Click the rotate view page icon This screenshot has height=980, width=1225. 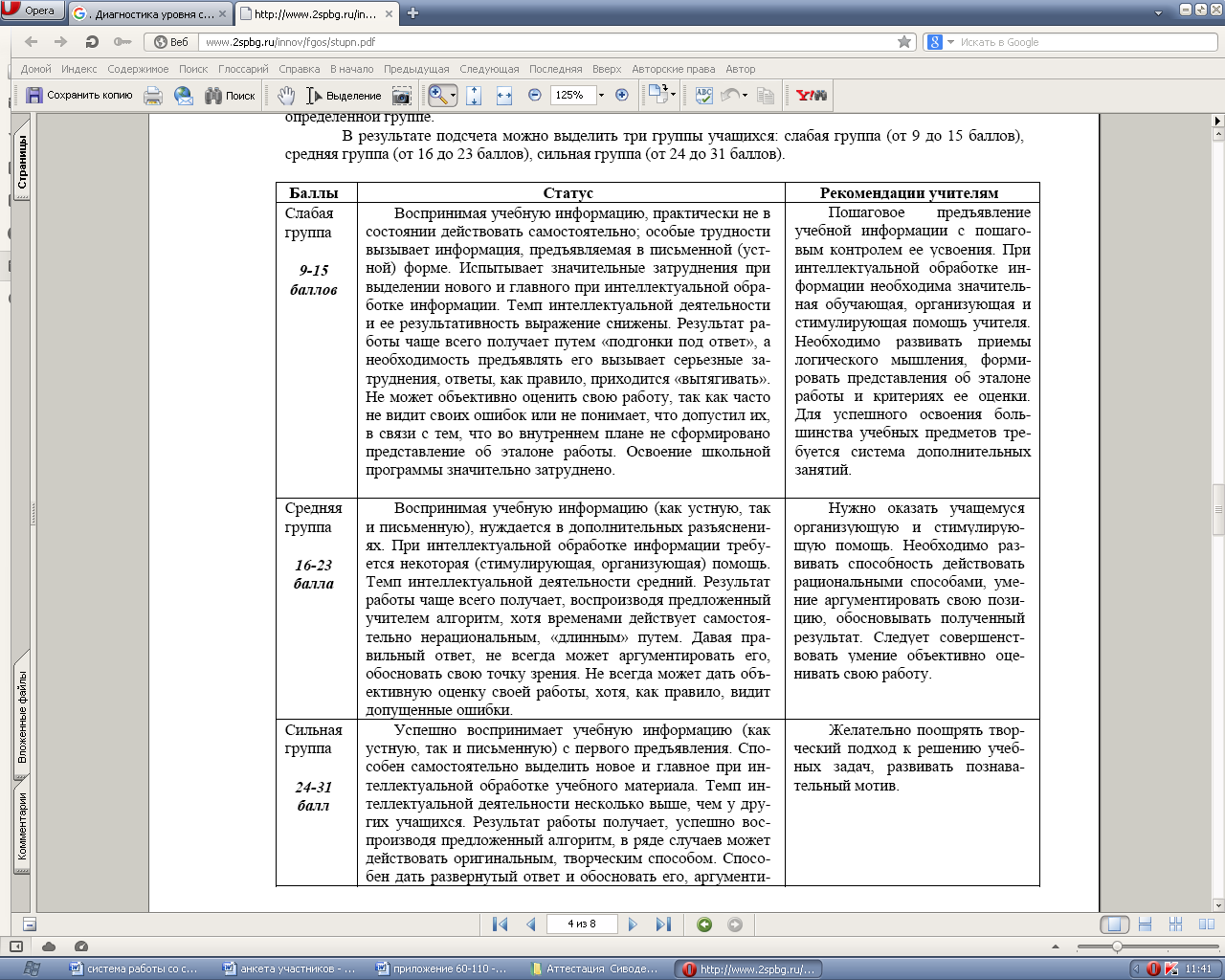pyautogui.click(x=657, y=94)
